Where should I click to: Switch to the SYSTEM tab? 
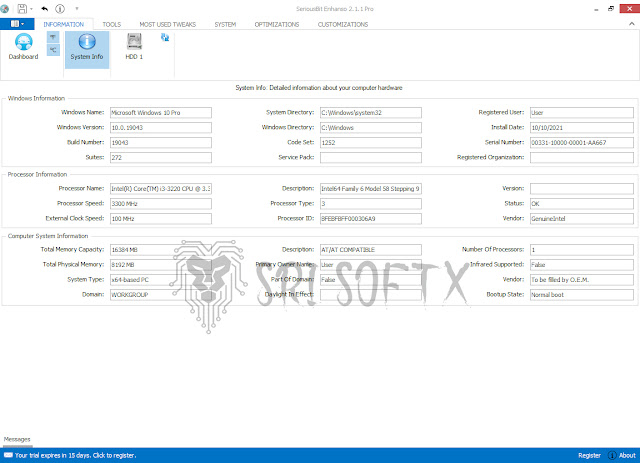[x=225, y=24]
